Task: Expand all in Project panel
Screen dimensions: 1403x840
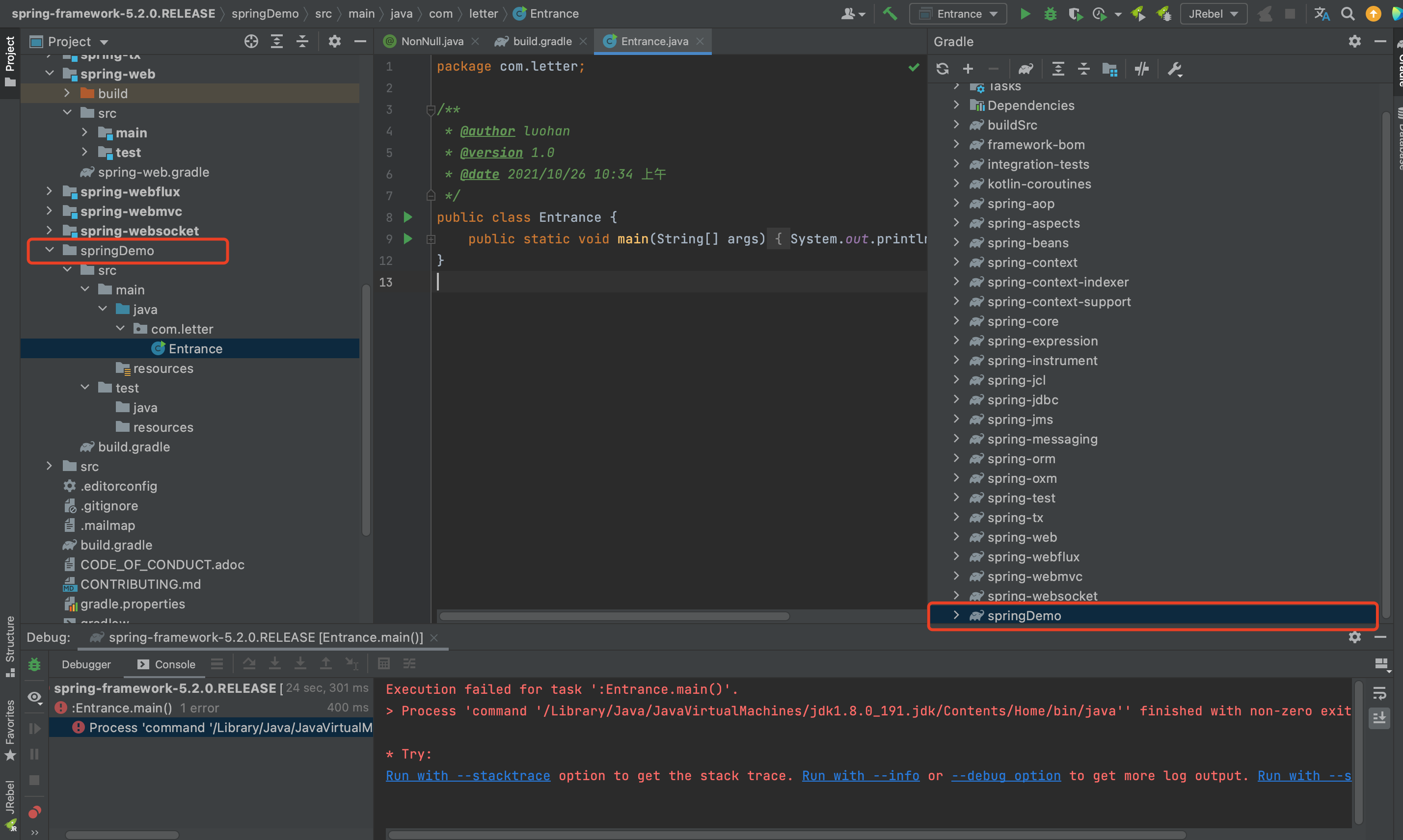Action: [276, 41]
